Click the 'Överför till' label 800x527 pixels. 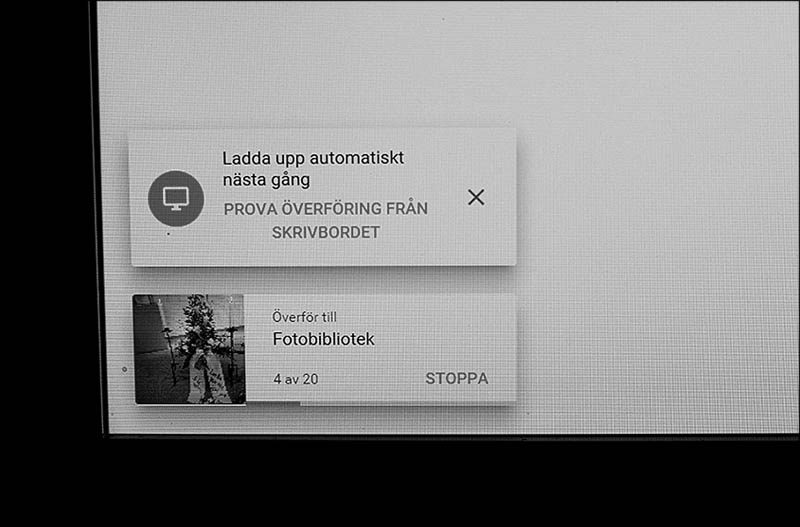coord(304,317)
